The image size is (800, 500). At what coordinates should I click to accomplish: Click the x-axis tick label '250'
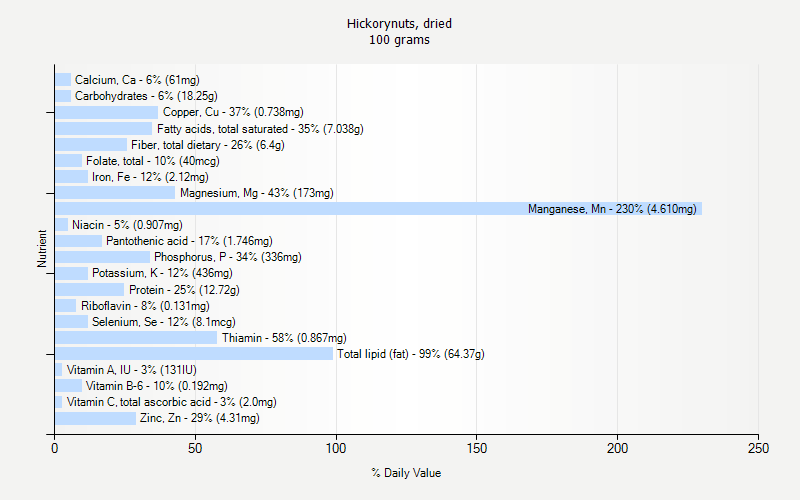pos(758,448)
